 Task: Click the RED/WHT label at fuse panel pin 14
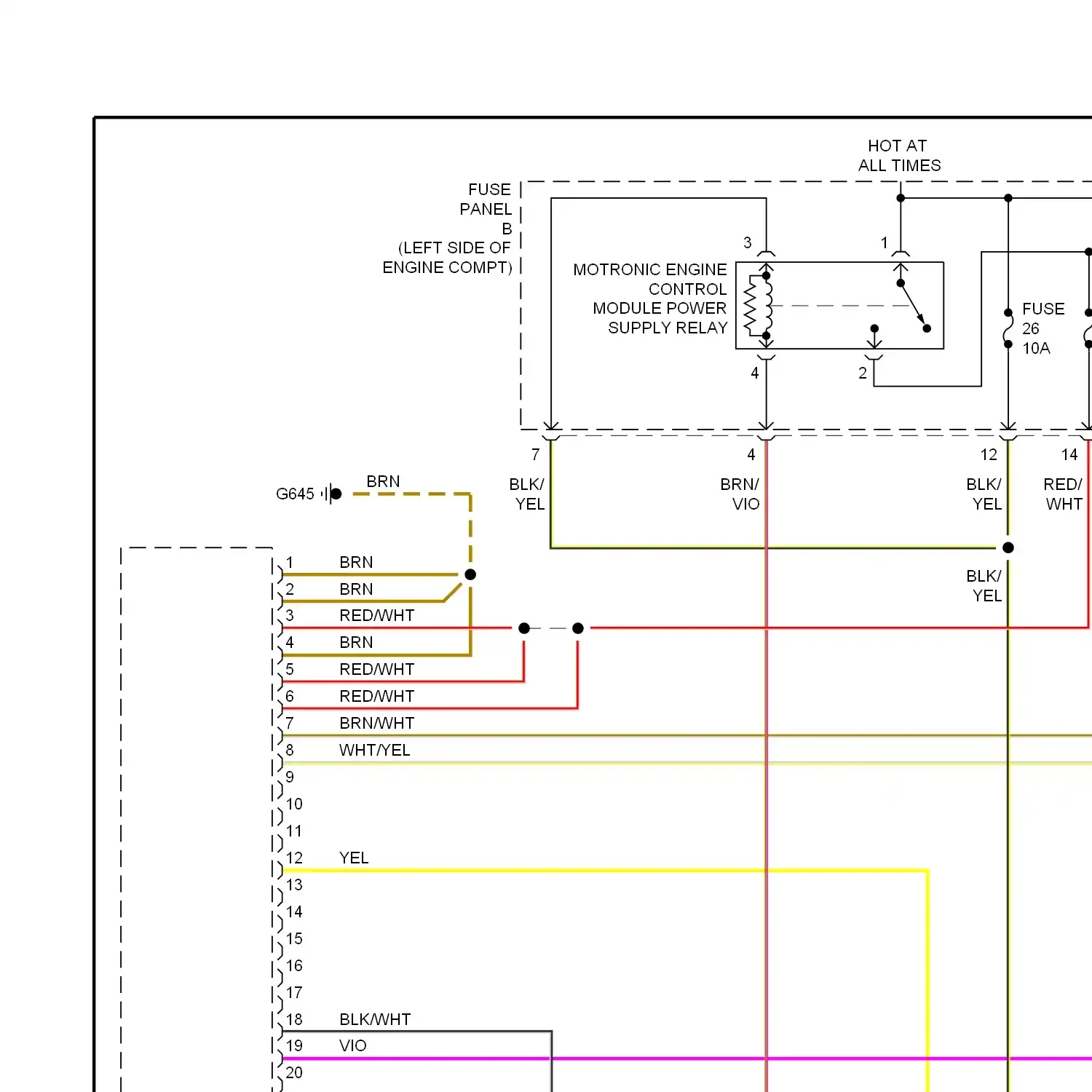pos(1063,494)
